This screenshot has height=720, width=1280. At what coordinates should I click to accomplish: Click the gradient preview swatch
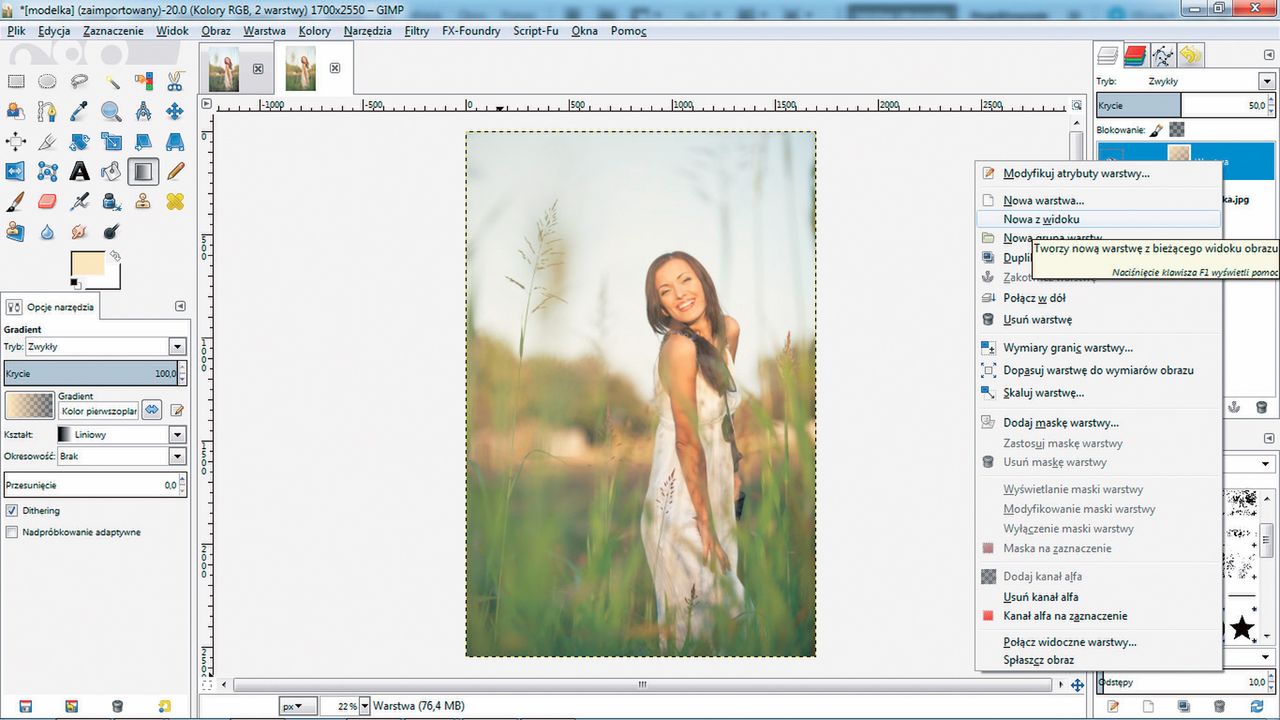pyautogui.click(x=29, y=405)
